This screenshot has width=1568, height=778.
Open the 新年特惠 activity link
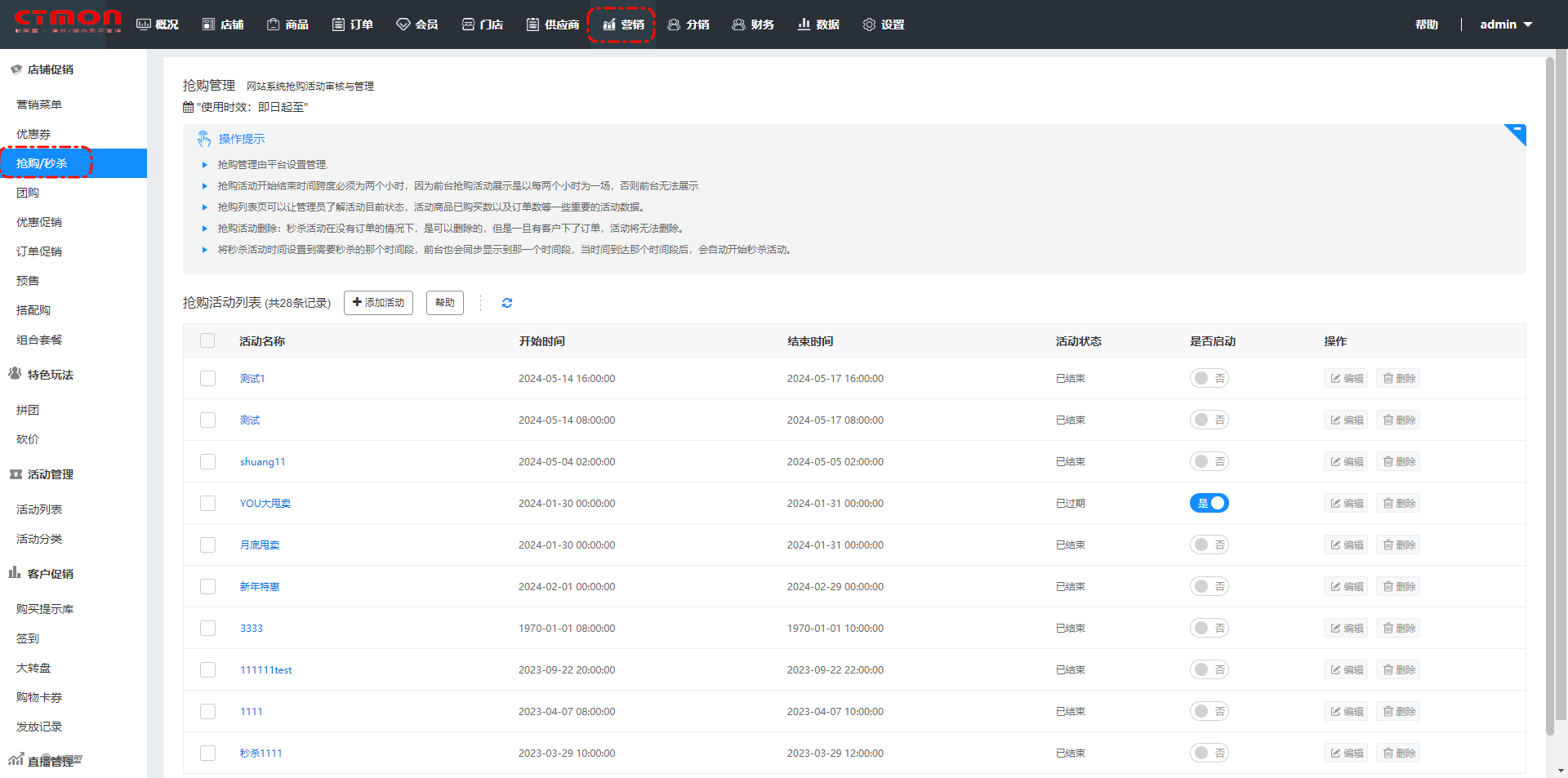pos(260,587)
